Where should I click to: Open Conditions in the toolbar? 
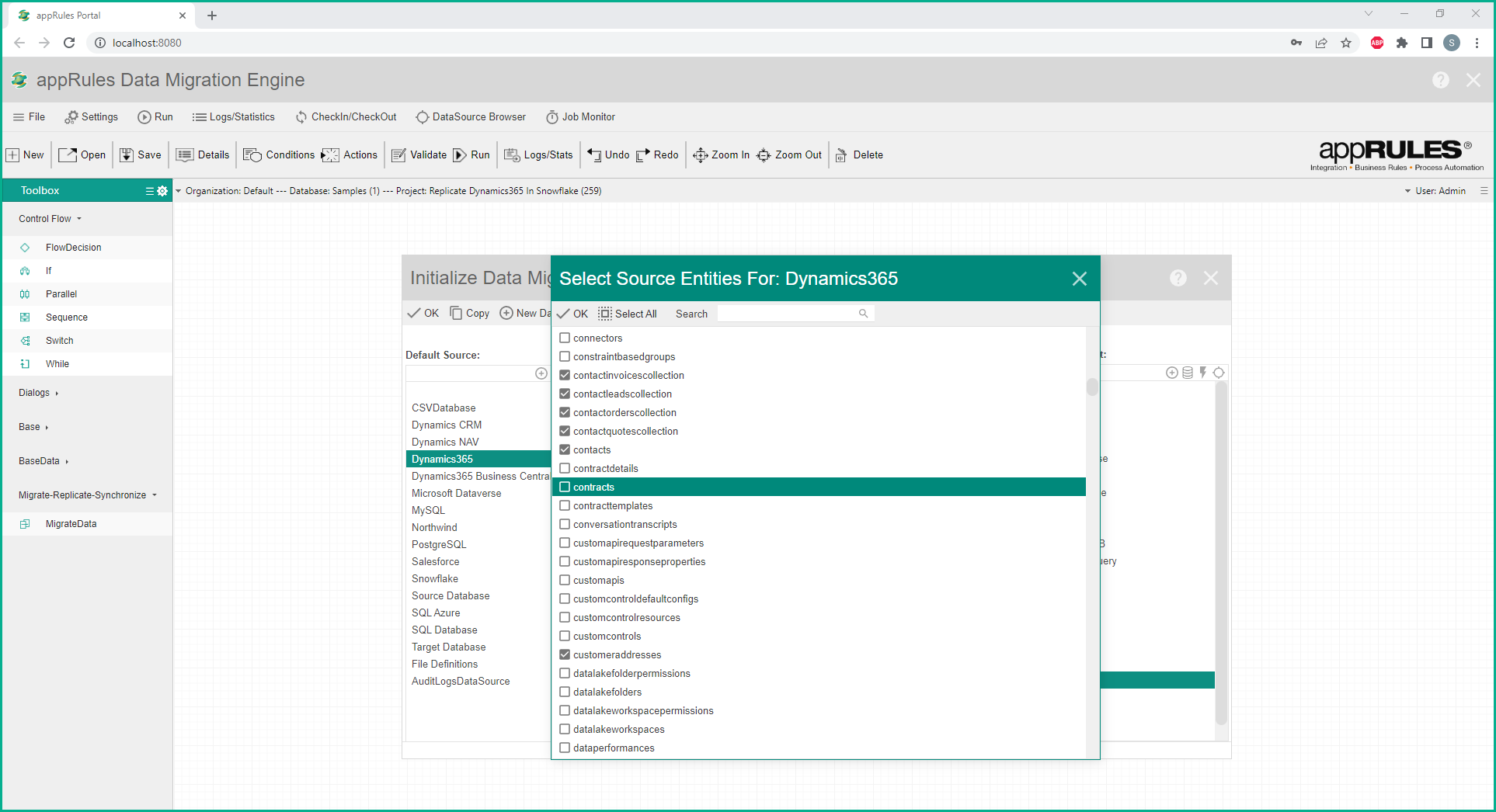(279, 154)
